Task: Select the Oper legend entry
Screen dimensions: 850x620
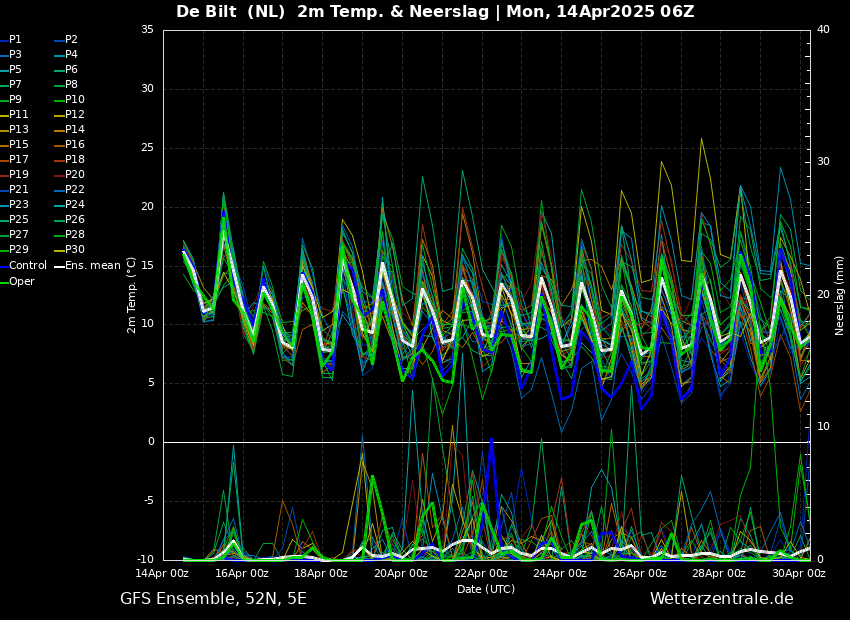Action: (22, 281)
